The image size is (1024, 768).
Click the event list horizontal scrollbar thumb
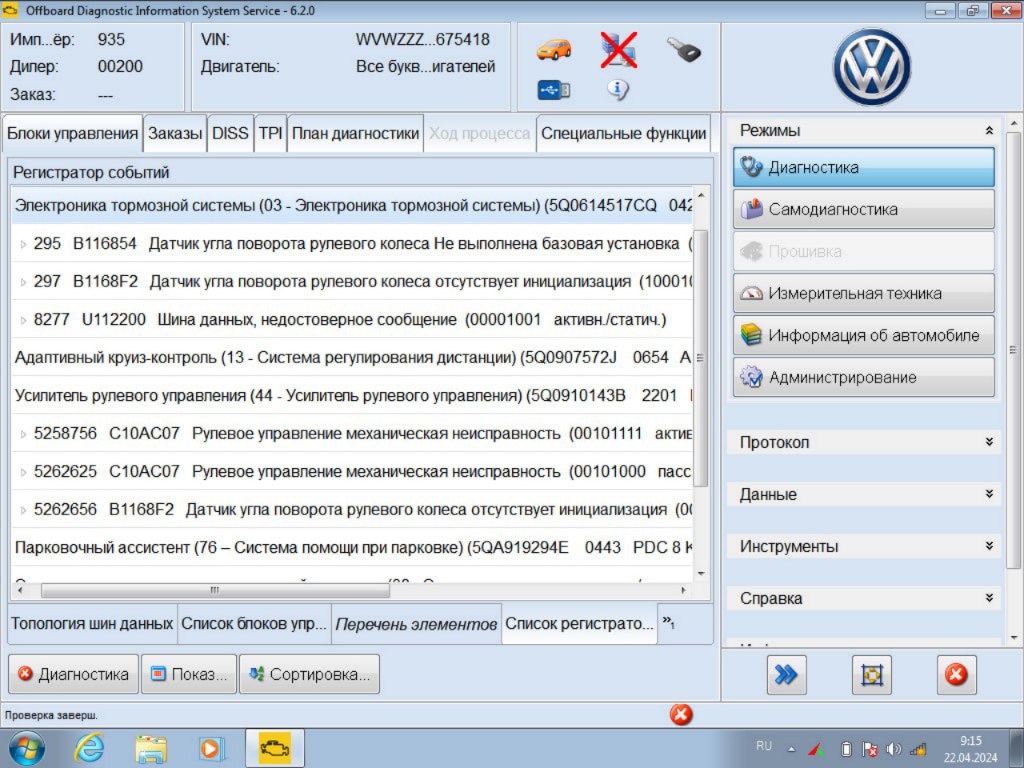216,590
